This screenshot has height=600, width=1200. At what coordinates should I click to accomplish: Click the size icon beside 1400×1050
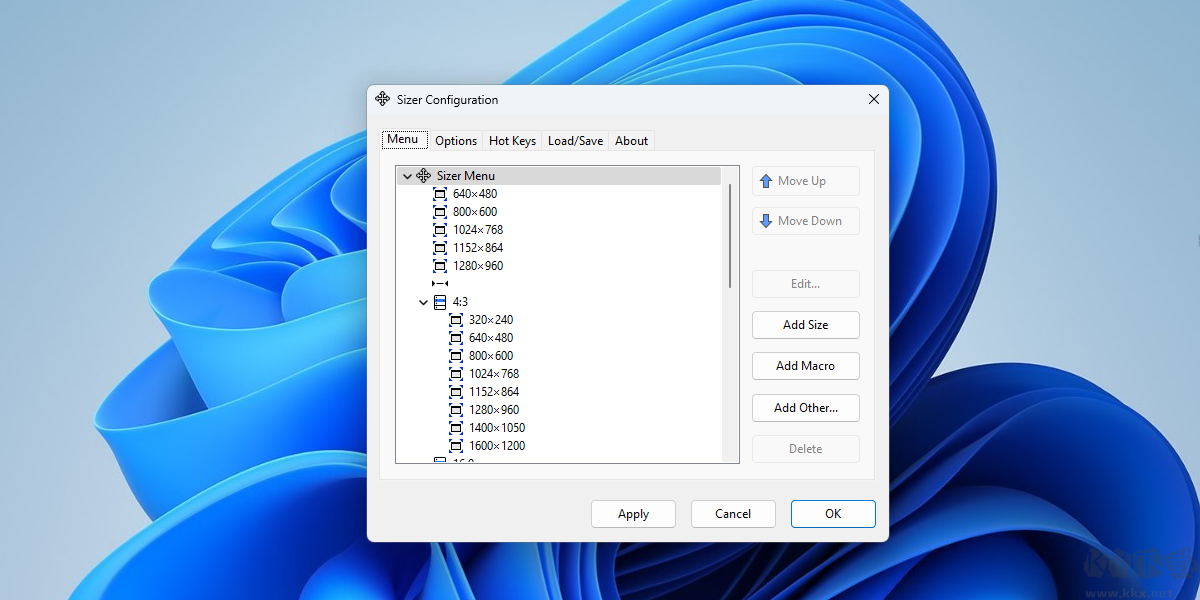[x=456, y=428]
